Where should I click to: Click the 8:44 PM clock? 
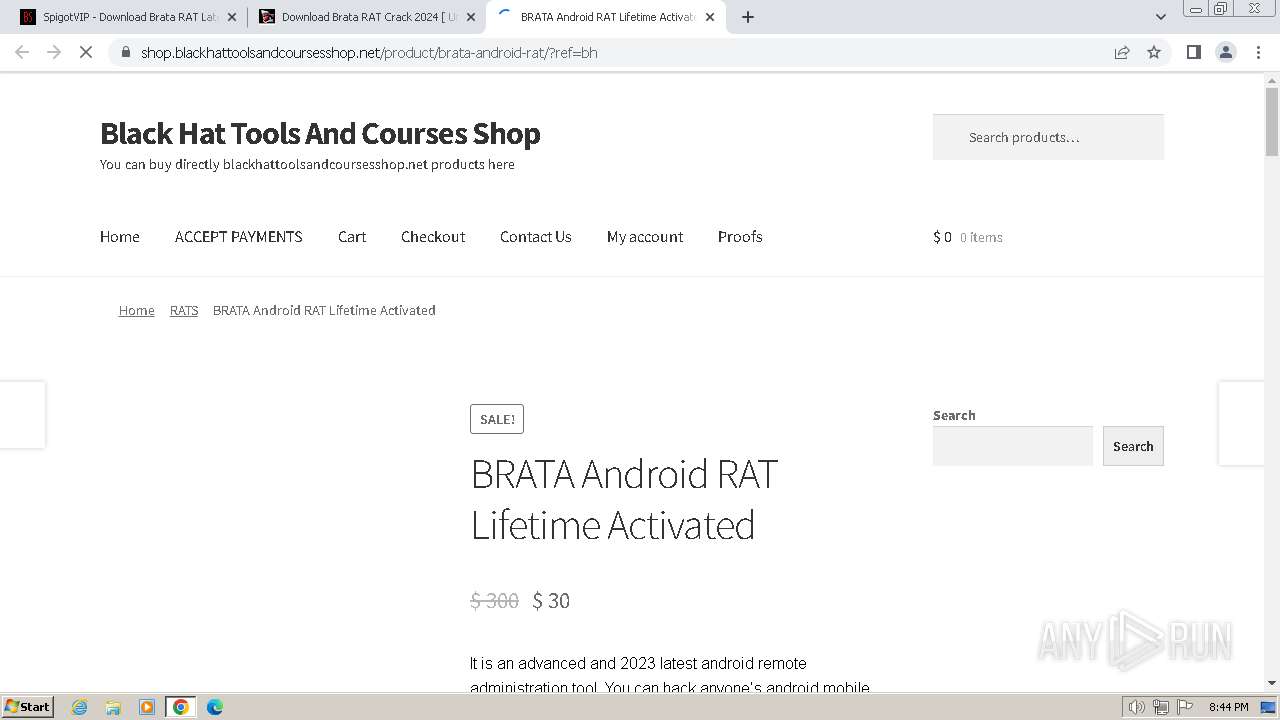(x=1229, y=707)
